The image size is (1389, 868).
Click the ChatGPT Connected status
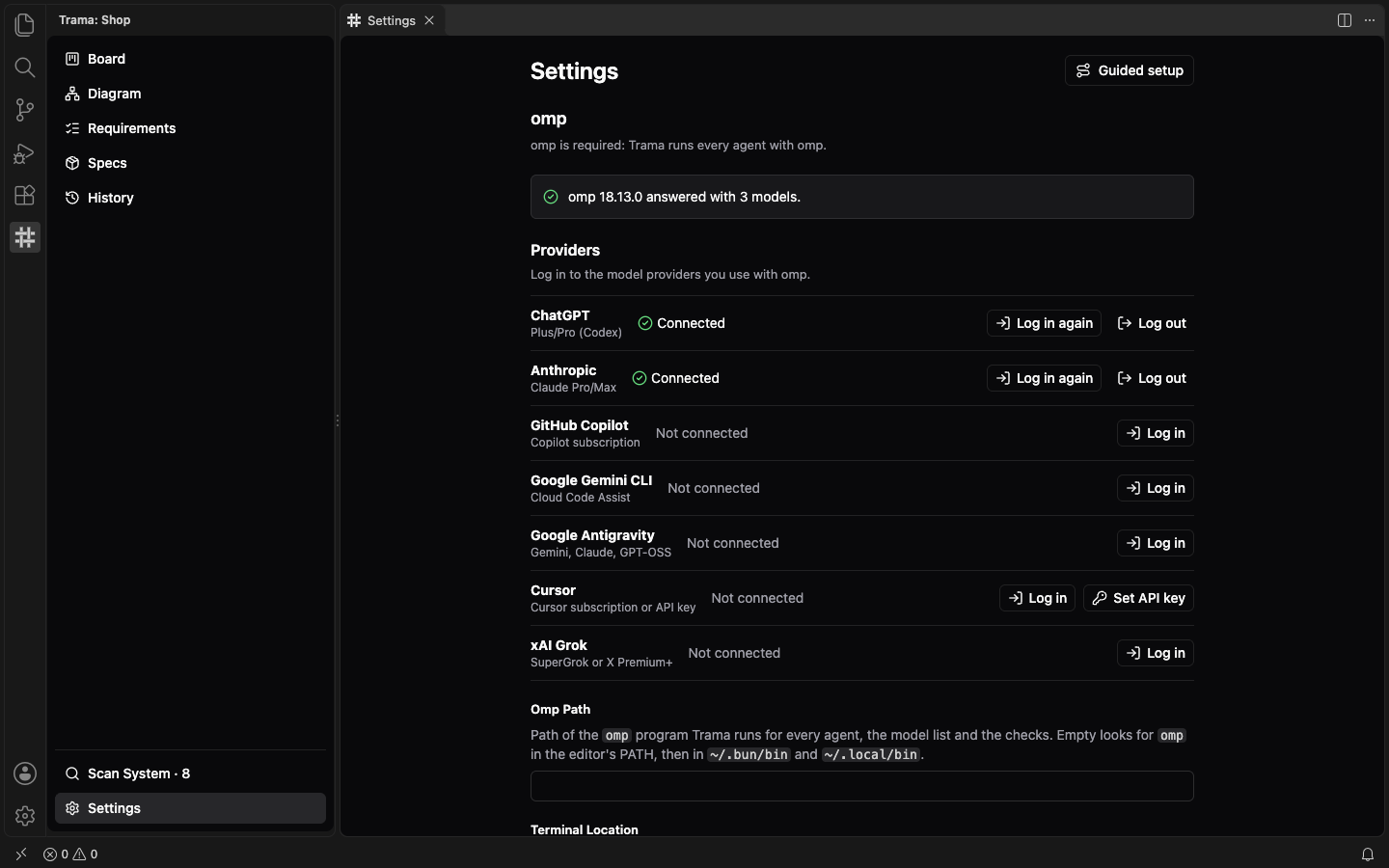tap(682, 323)
